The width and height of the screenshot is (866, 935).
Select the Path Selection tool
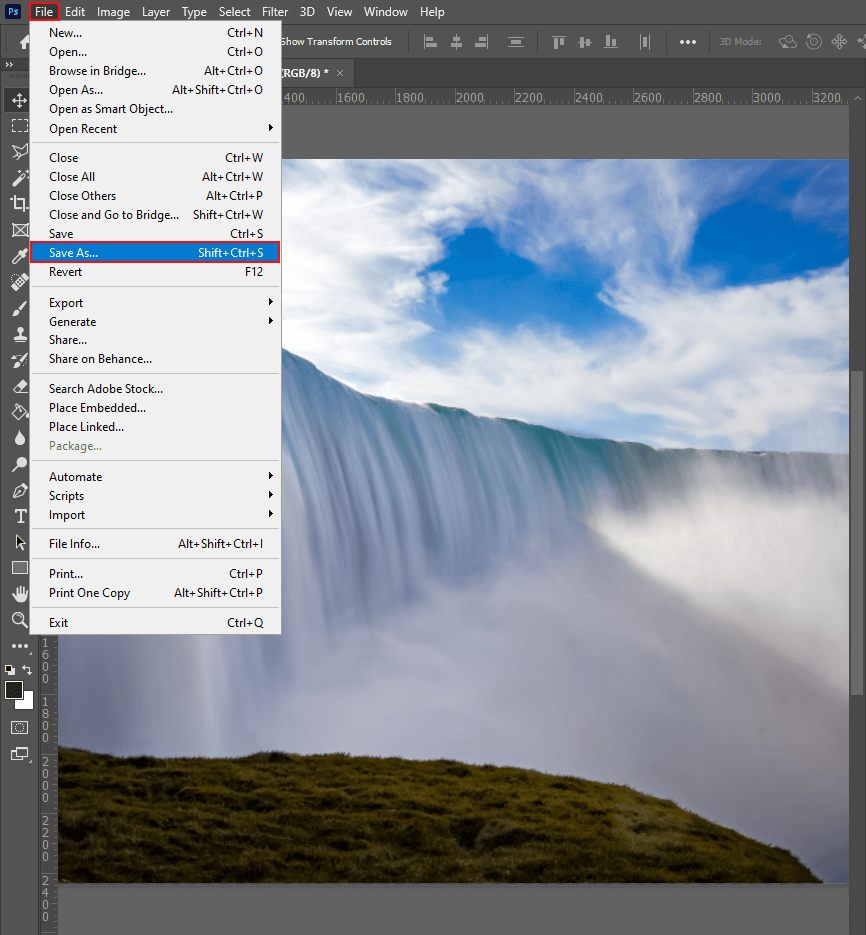(19, 542)
